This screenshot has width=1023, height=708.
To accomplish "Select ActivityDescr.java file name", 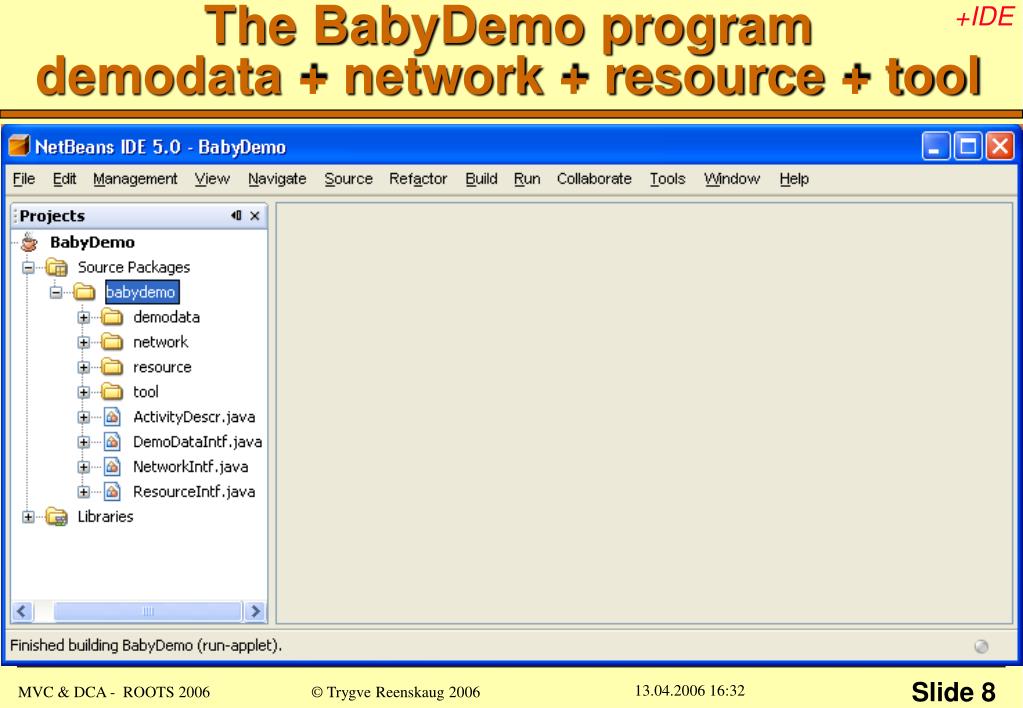I will point(194,417).
